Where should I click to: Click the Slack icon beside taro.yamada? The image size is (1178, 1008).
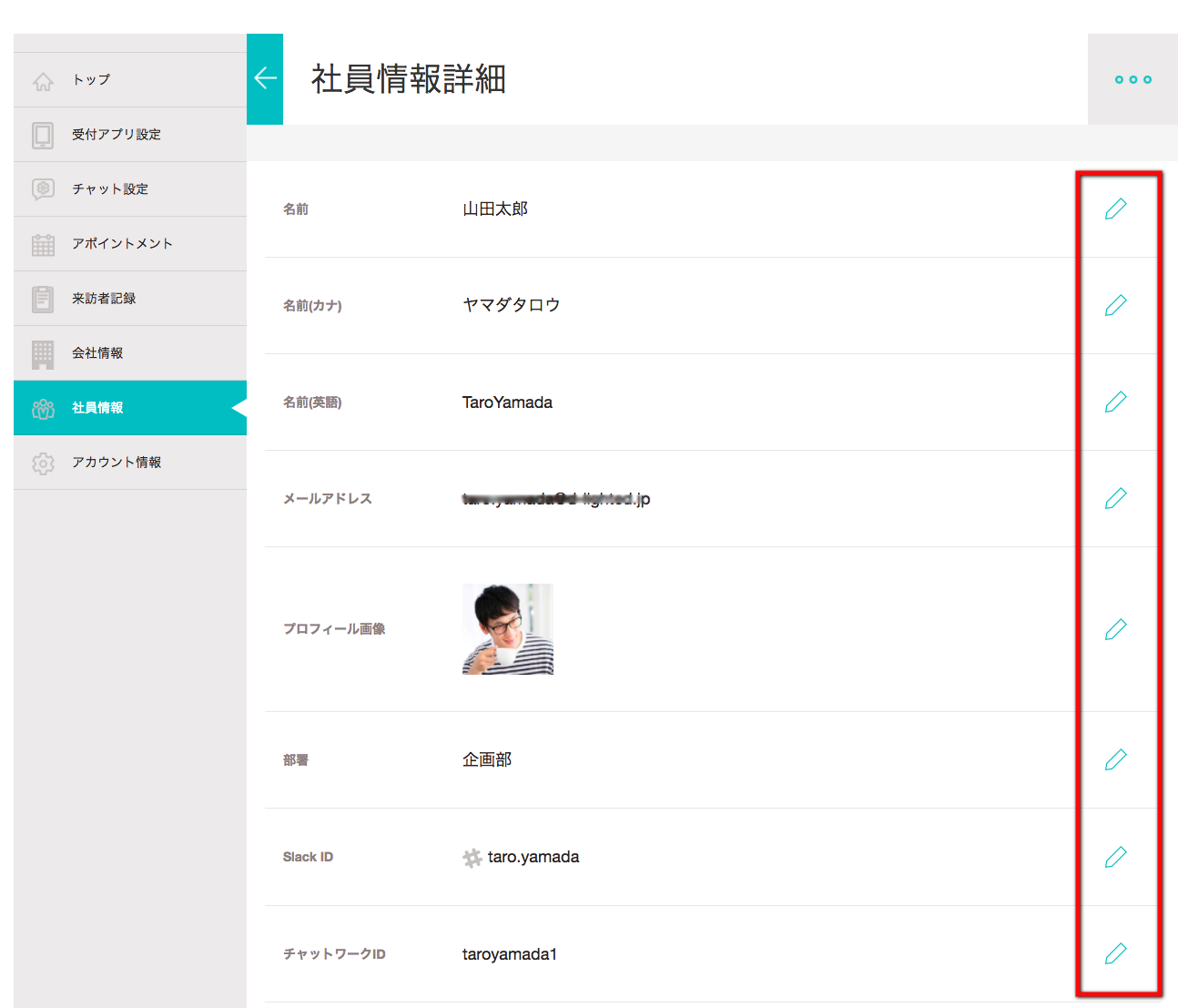click(472, 858)
